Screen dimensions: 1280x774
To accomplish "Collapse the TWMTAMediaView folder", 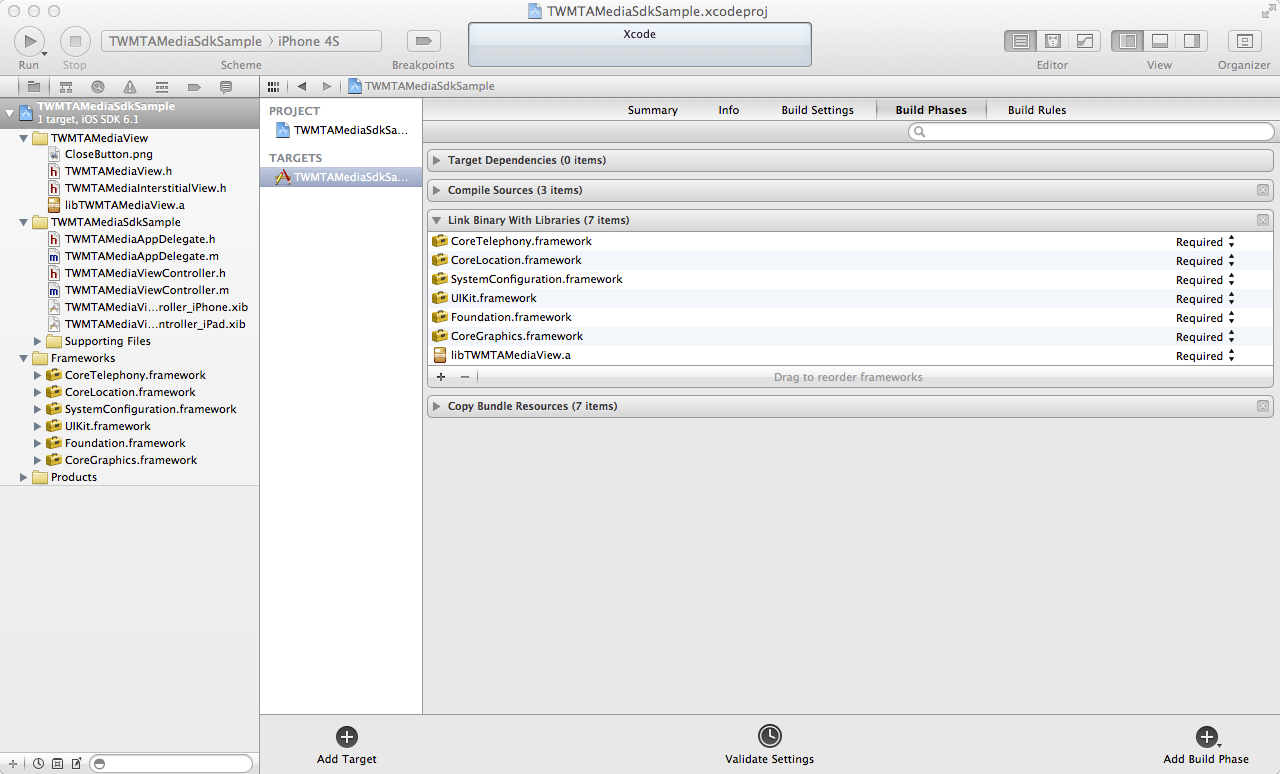I will coord(24,138).
